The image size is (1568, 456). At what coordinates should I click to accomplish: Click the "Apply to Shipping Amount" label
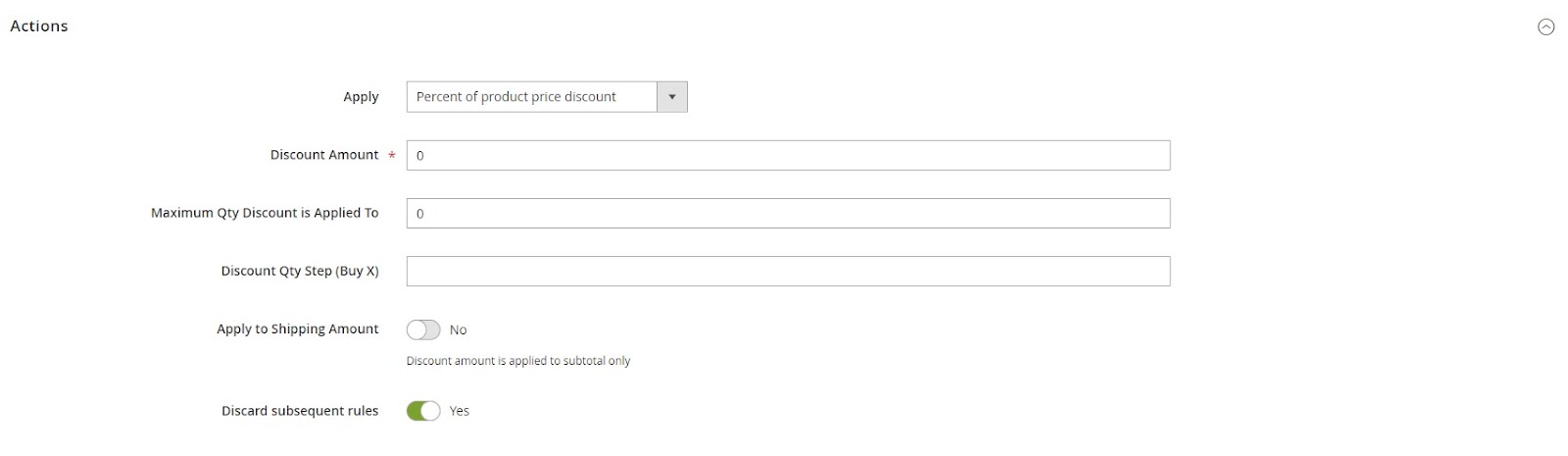[298, 329]
